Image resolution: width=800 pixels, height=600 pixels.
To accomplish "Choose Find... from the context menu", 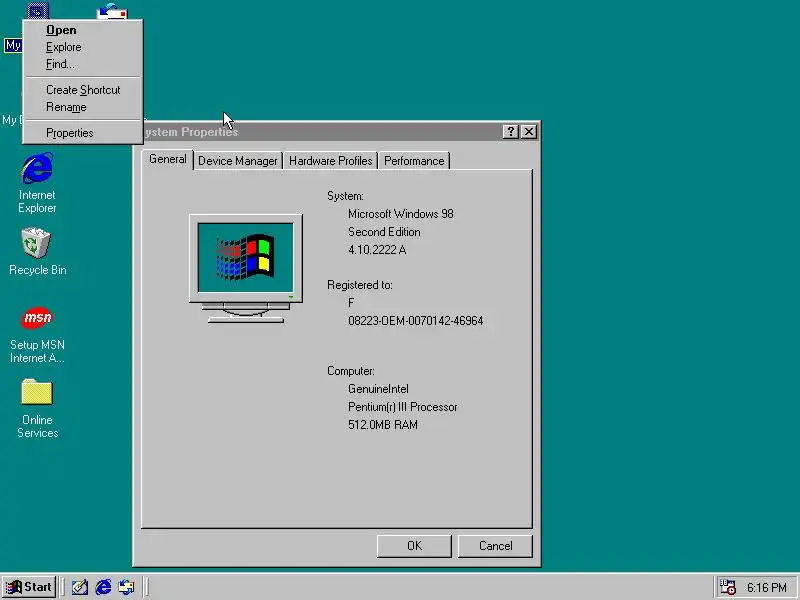I will click(x=83, y=64).
